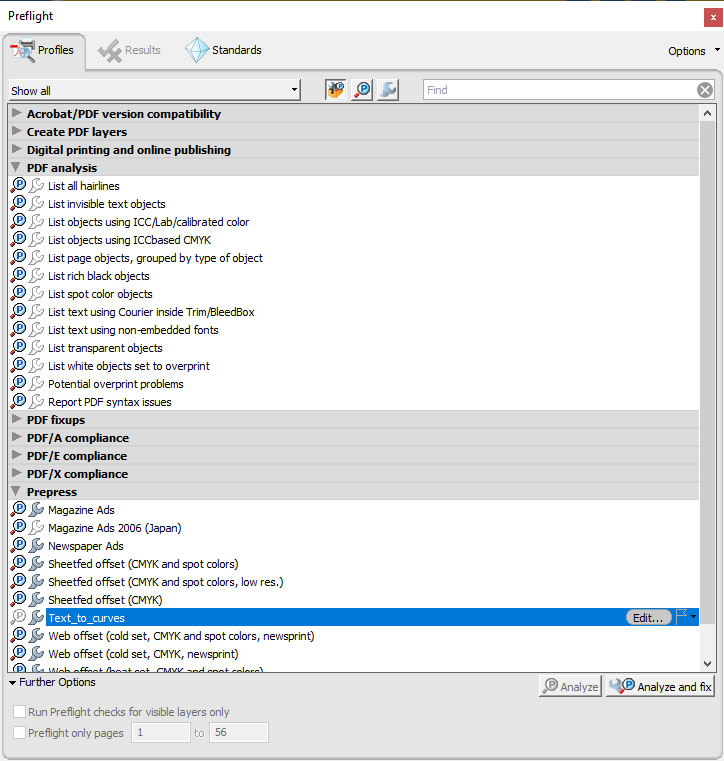Click magnifier icon beside List all hairlines

(18, 185)
